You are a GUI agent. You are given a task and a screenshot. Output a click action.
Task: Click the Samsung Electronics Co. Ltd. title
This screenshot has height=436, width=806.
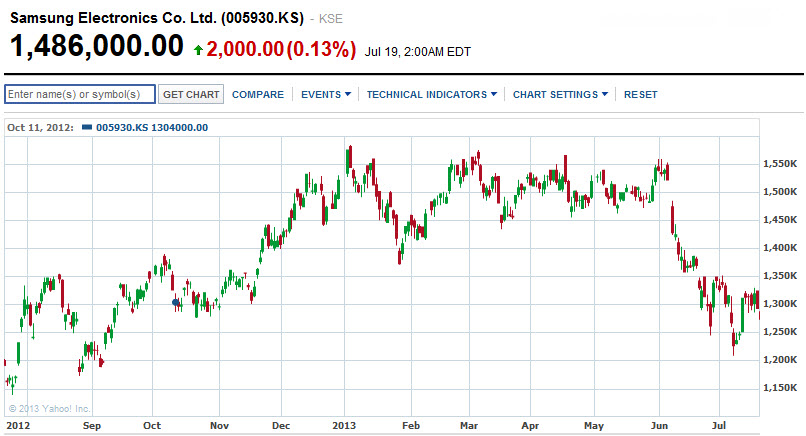click(157, 18)
